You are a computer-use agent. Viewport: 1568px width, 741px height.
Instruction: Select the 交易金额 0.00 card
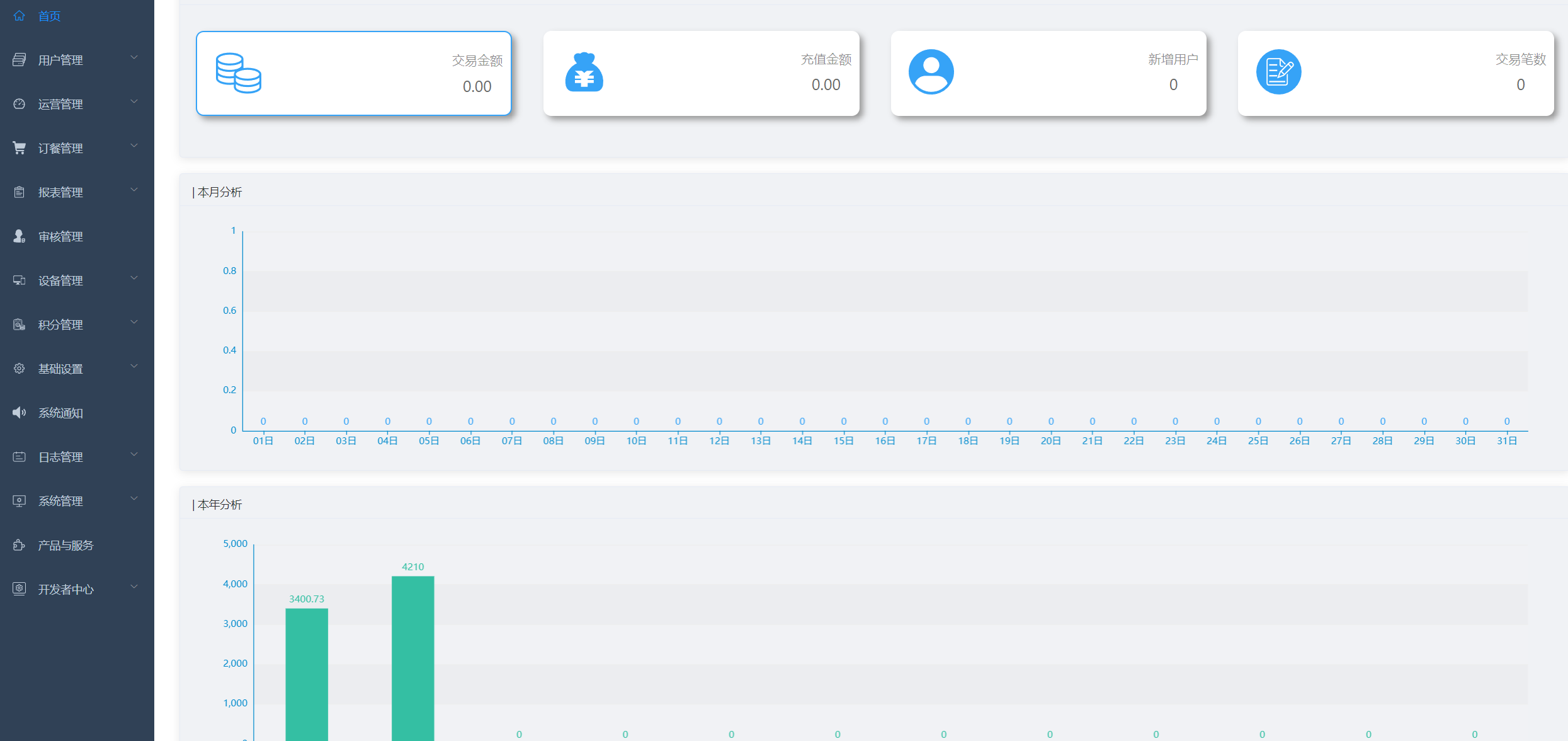354,73
